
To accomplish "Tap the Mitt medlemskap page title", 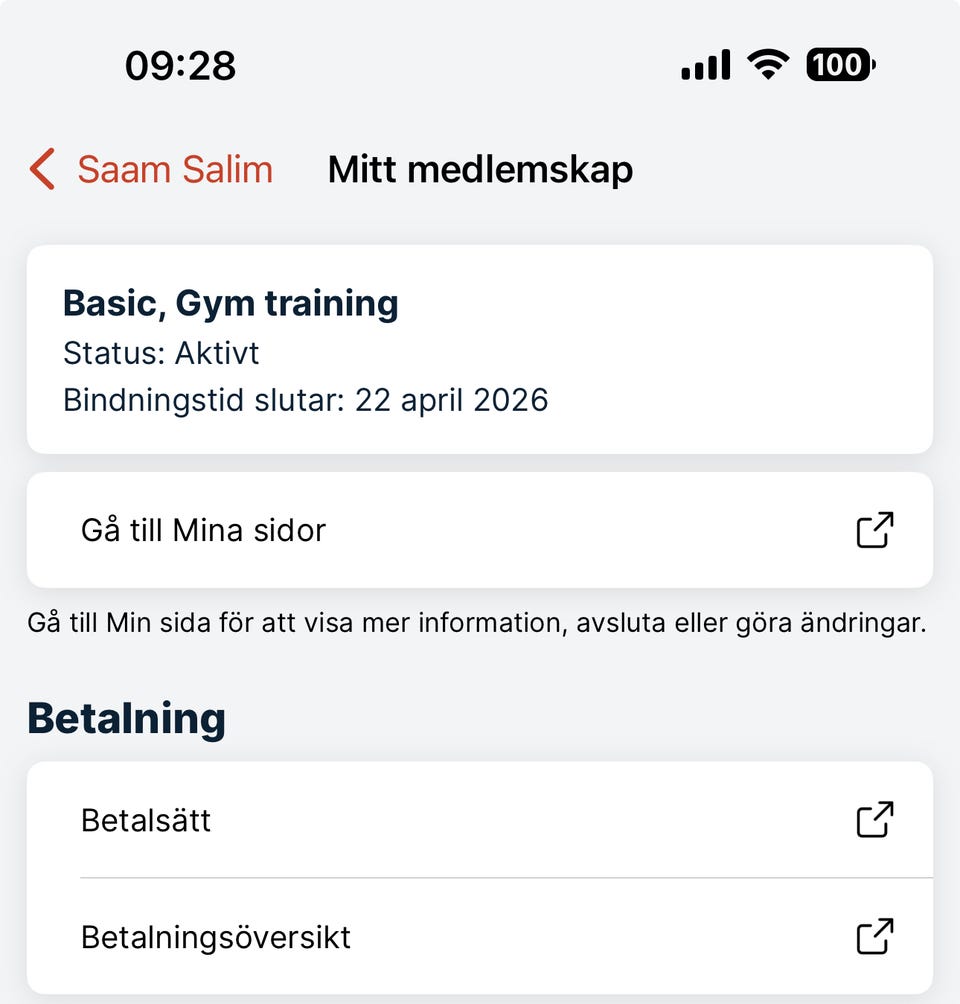I will (x=480, y=169).
